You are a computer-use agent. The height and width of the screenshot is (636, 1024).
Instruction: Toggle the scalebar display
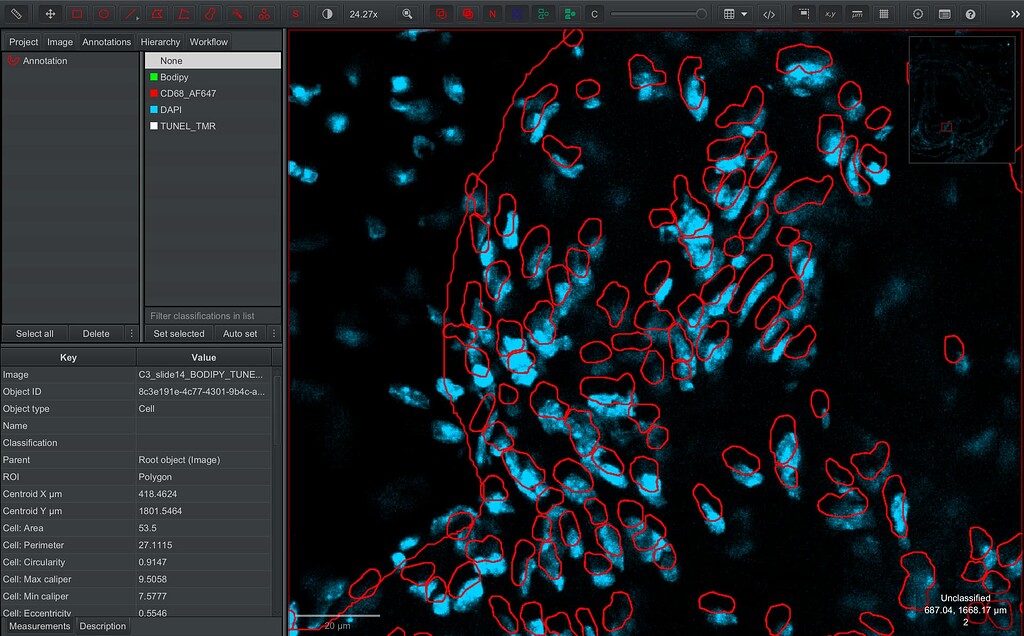(856, 13)
